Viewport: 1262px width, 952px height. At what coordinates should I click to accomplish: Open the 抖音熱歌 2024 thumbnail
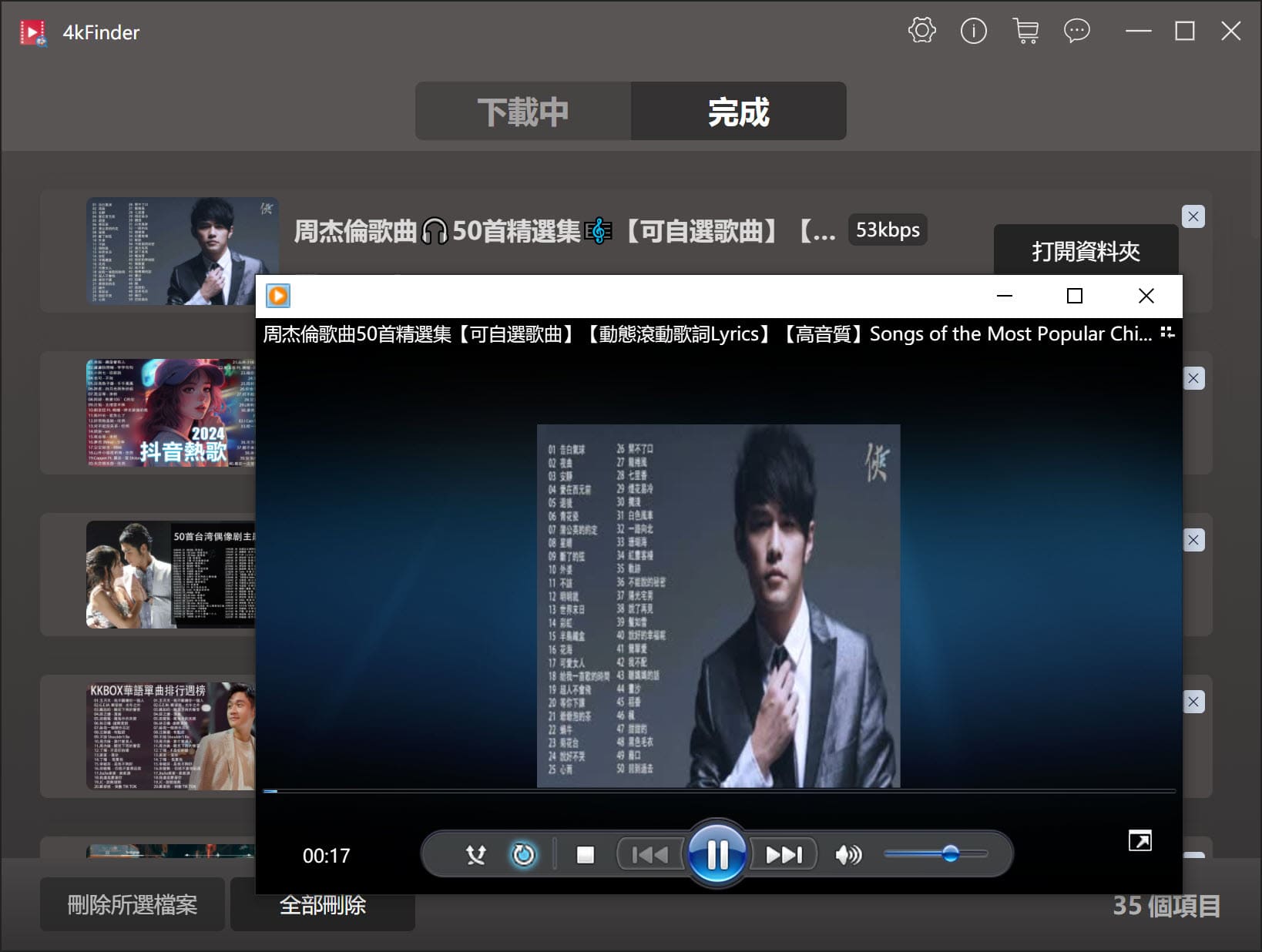[x=170, y=413]
